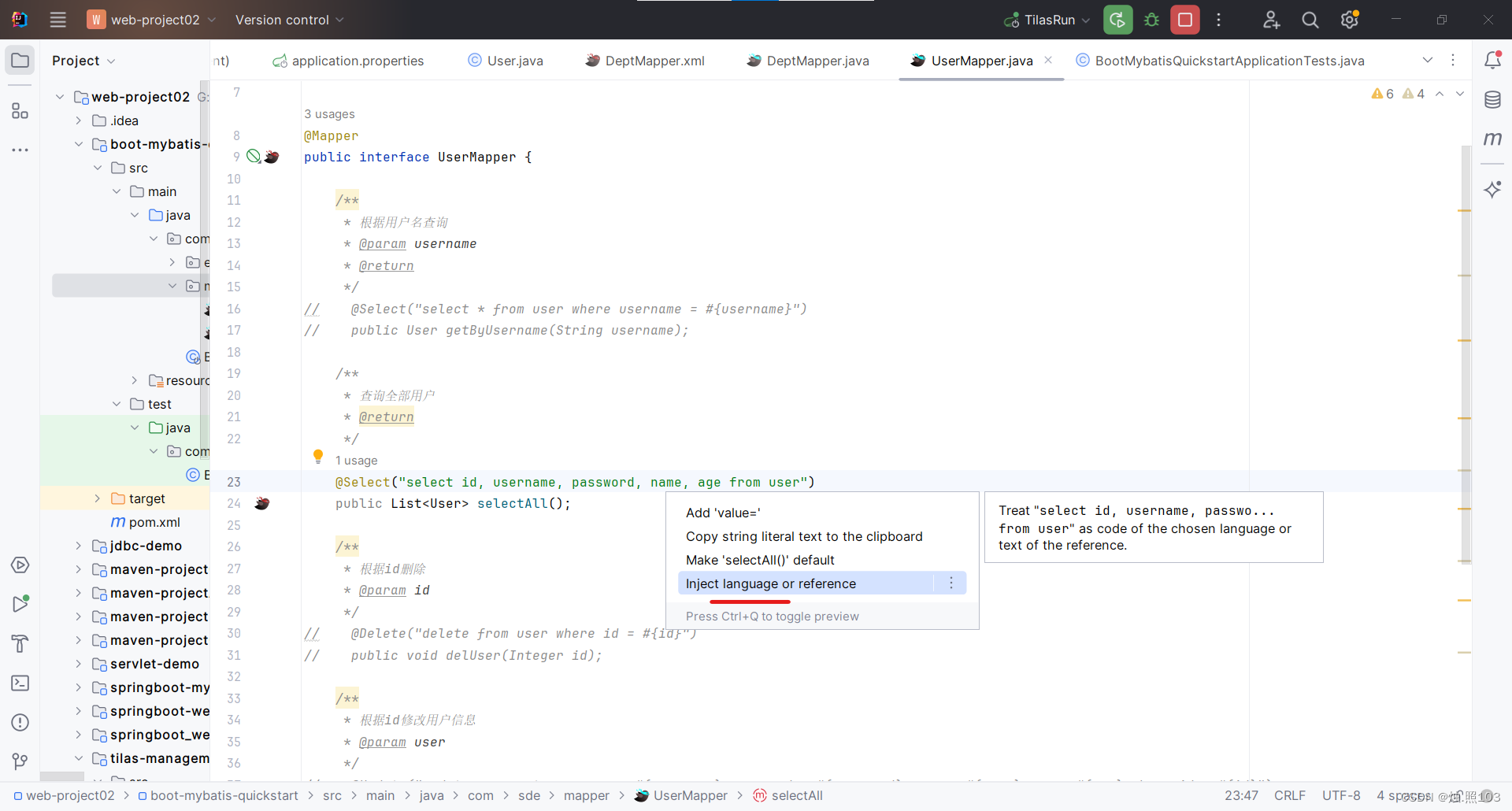Open the main hamburger menu
Screen dimensions: 1512x811
57,20
